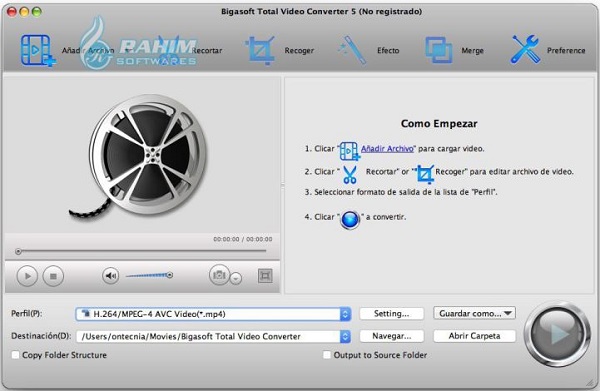Stop playback with the stop button

click(x=53, y=276)
